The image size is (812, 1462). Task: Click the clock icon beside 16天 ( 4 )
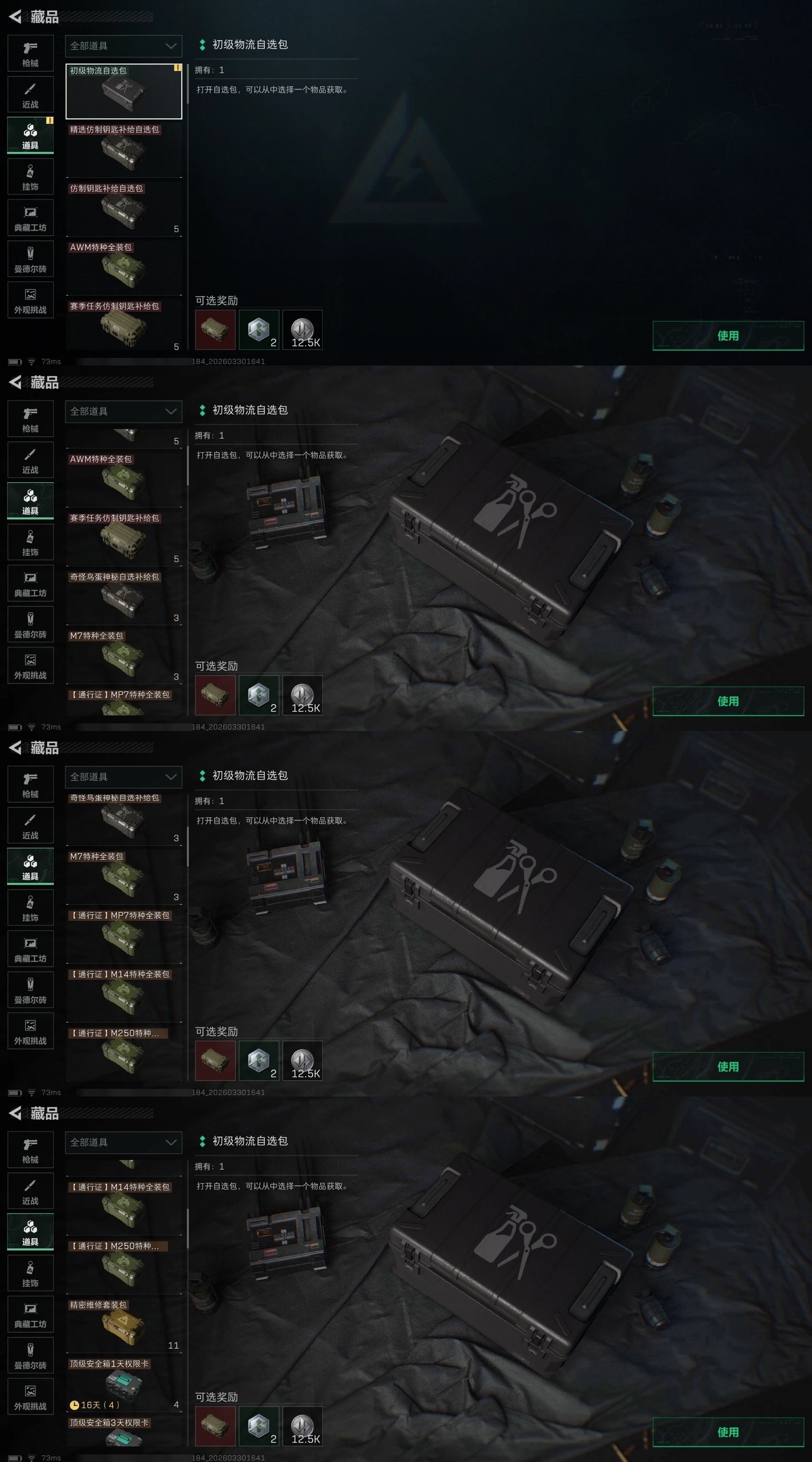pos(74,1405)
